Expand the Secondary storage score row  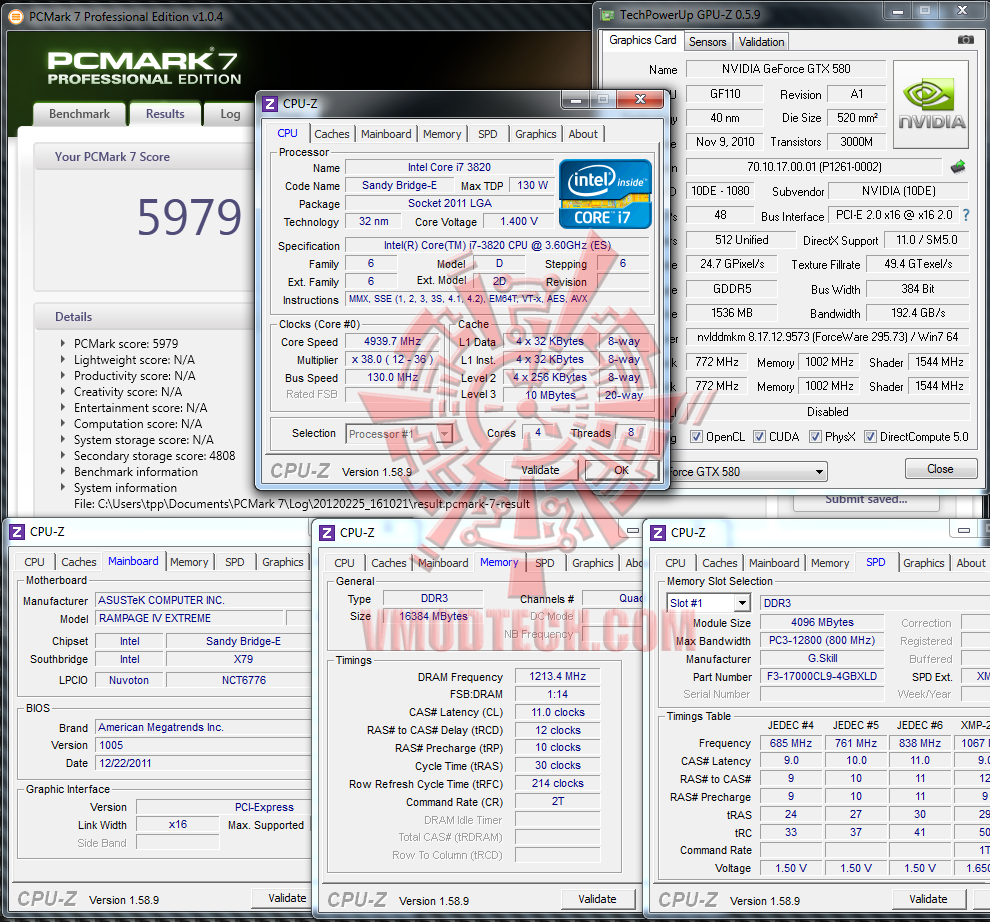[x=63, y=455]
